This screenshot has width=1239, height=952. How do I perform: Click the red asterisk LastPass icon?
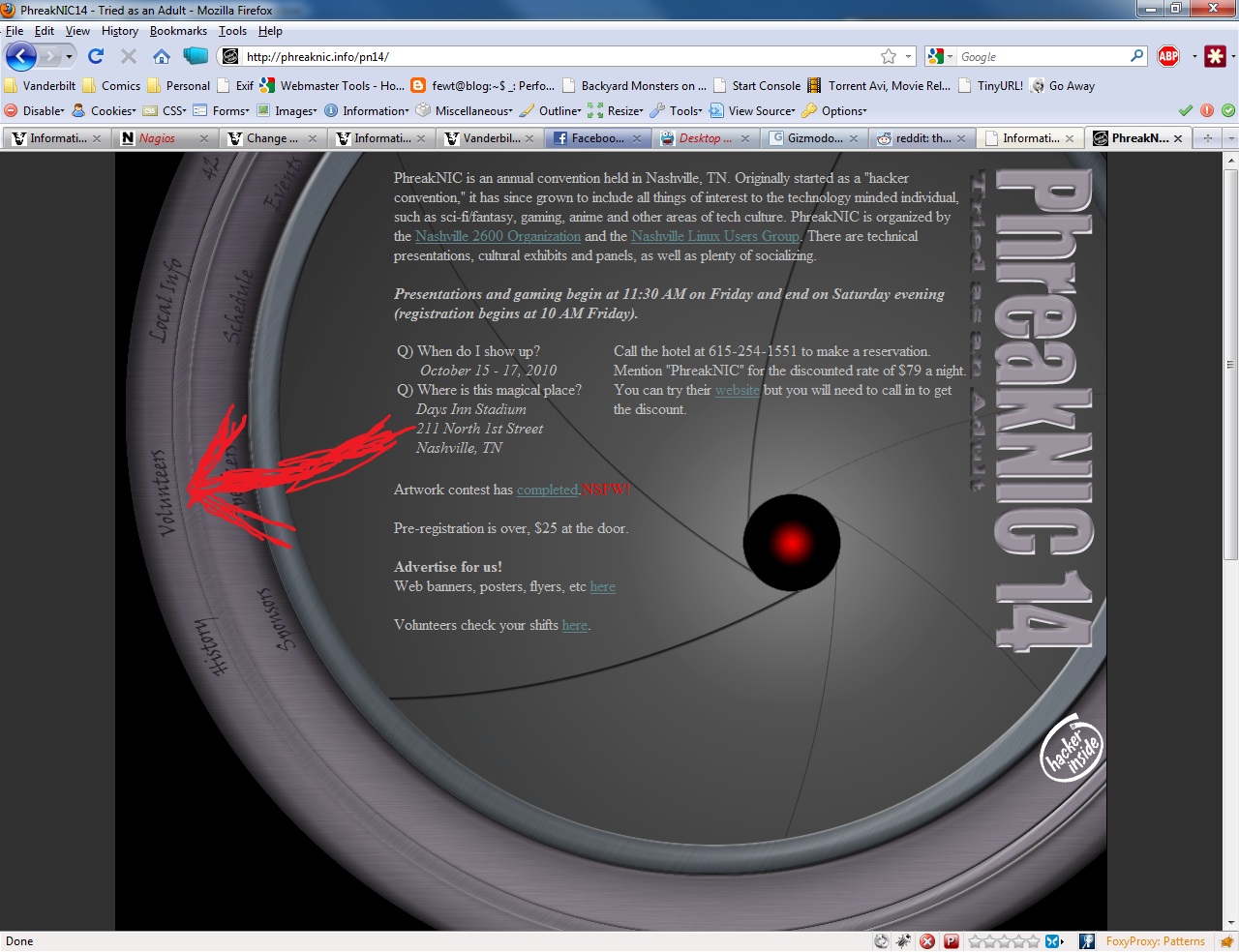point(1216,56)
